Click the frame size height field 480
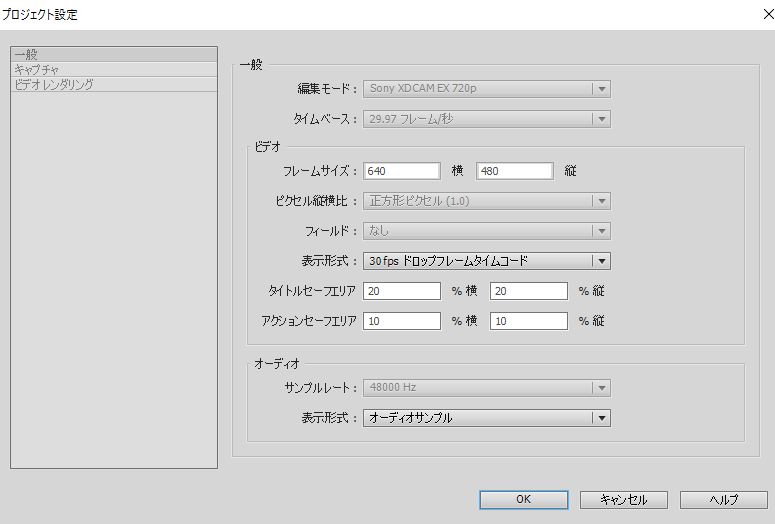Viewport: 775px width, 524px height. pos(515,171)
